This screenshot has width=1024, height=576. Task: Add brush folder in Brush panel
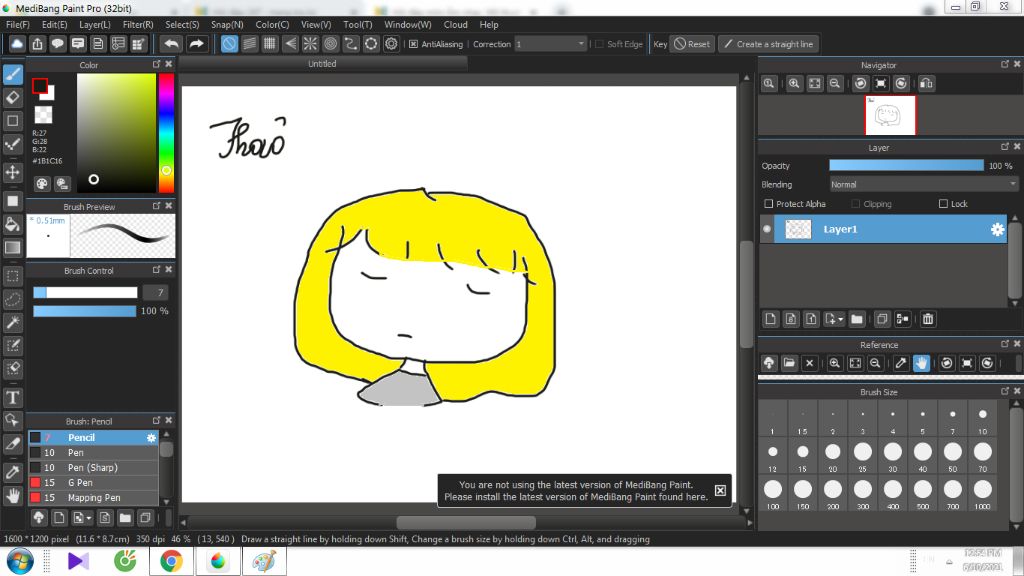(x=125, y=518)
